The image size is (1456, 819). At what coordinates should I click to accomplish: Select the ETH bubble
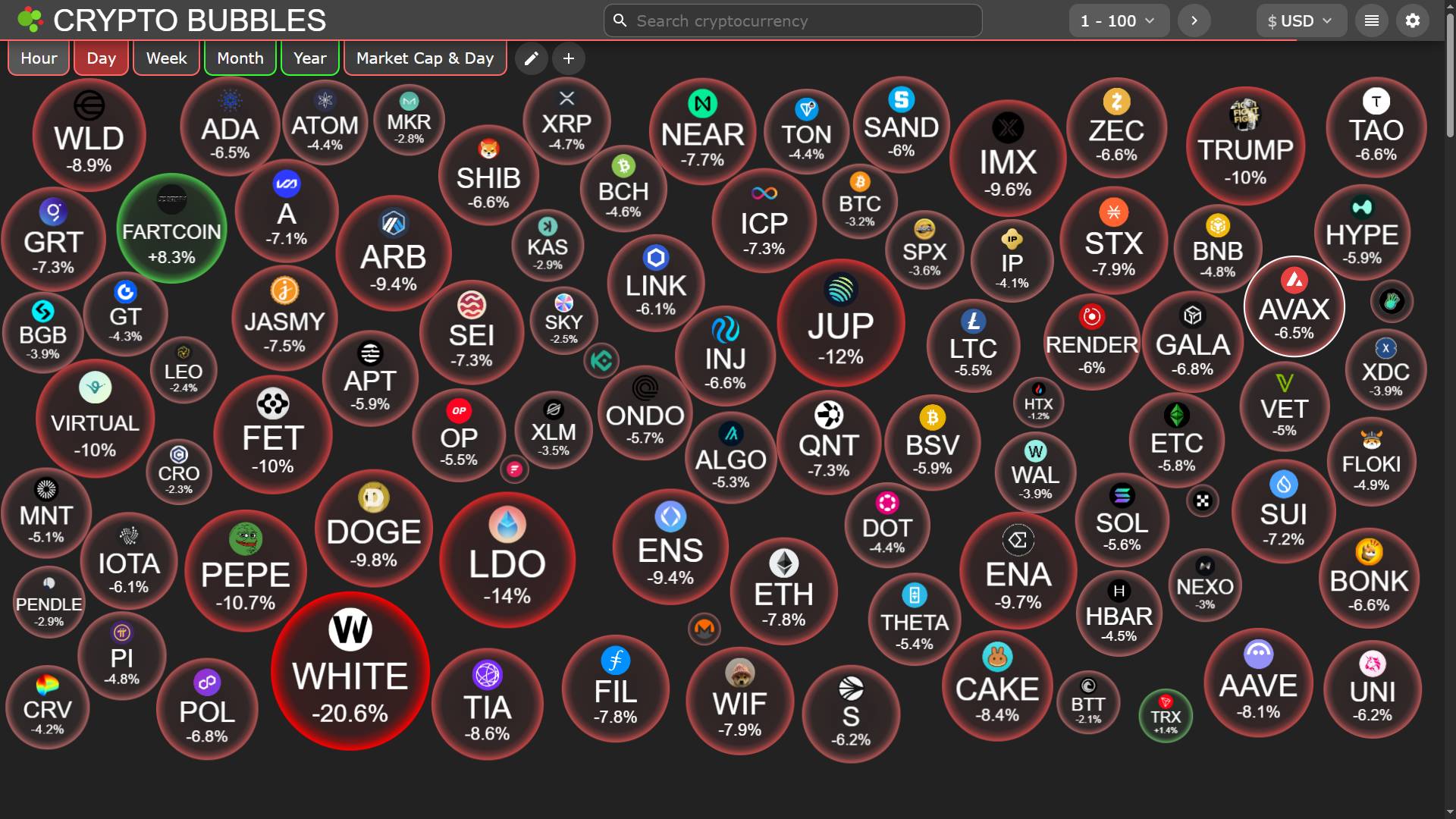click(784, 591)
